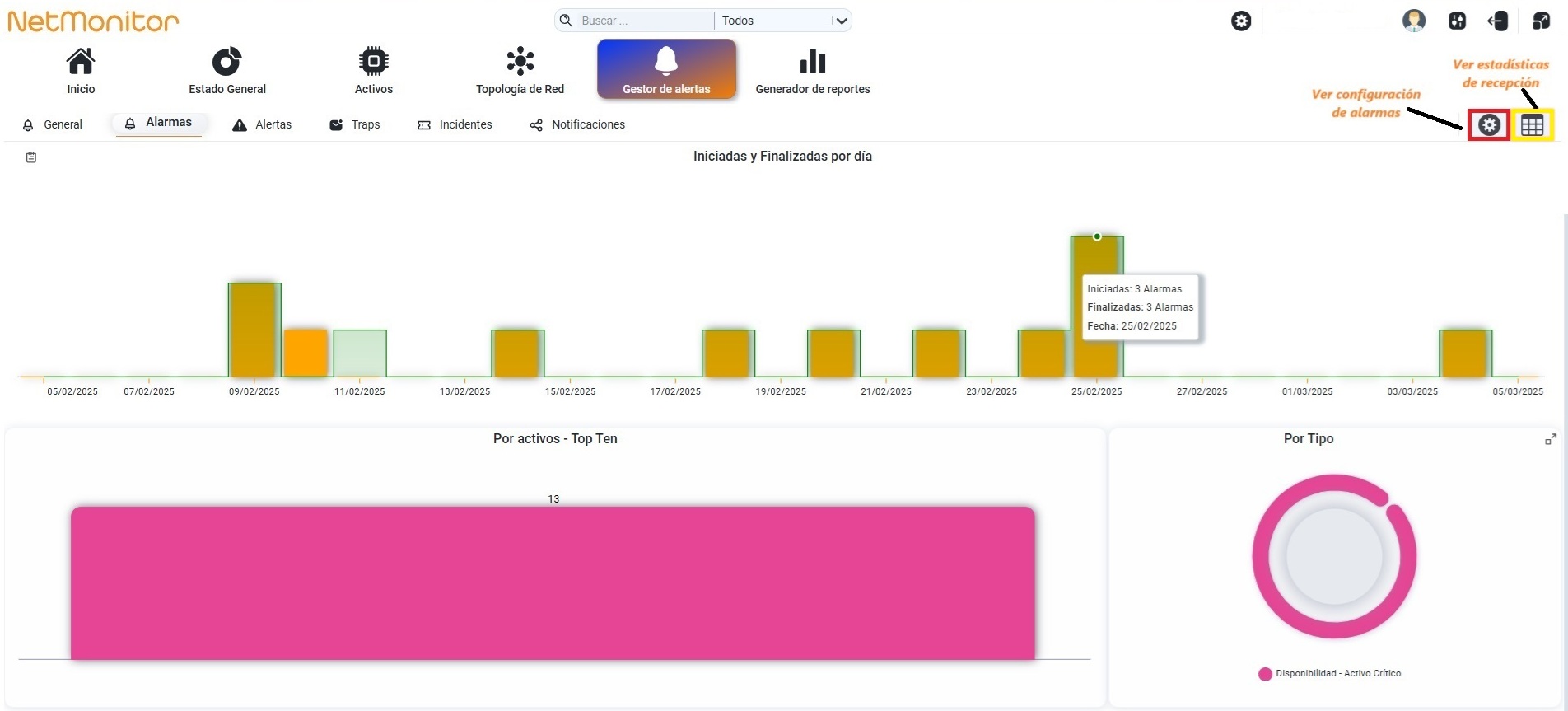The image size is (1568, 711).
Task: Open the Todos search filter dropdown
Action: click(x=783, y=21)
